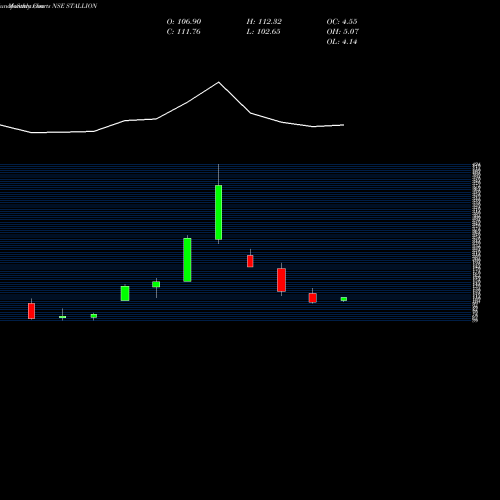Image resolution: width=500 pixels, height=500 pixels.
Task: Click the tallest green candle at the chart peak
Action: (x=219, y=212)
